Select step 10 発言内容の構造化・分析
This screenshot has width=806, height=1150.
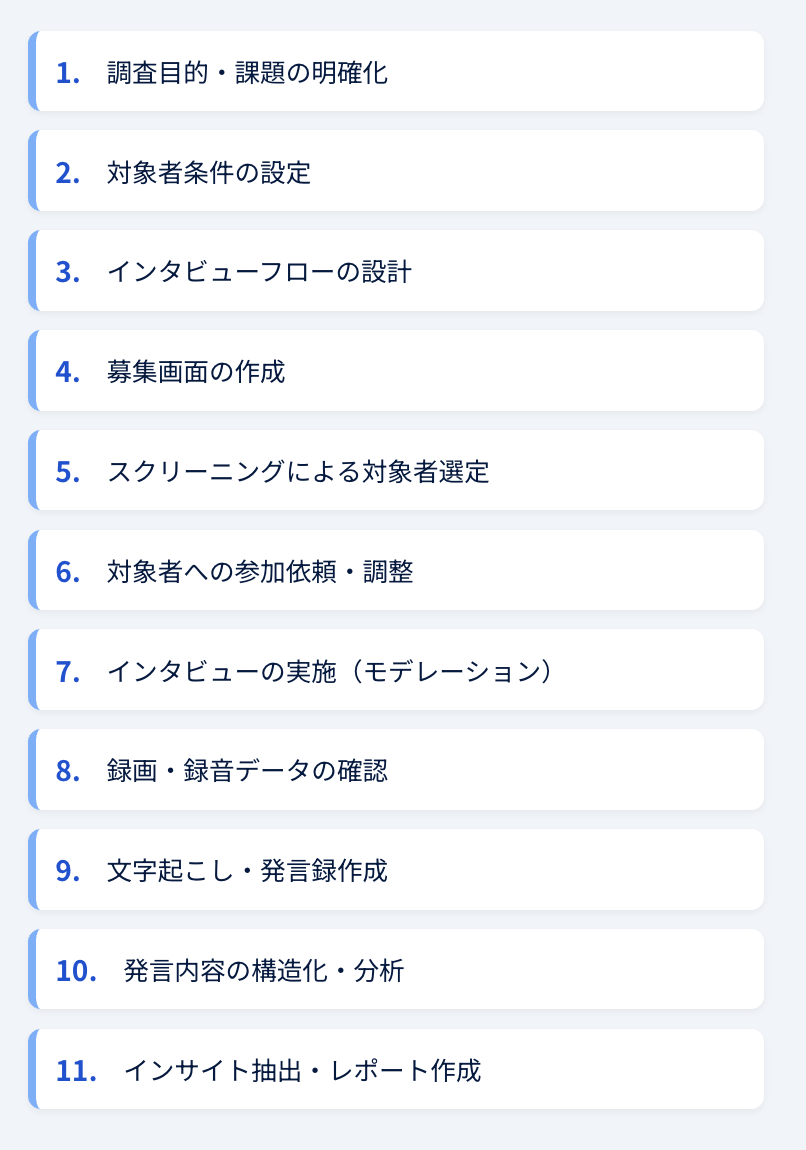click(x=396, y=970)
